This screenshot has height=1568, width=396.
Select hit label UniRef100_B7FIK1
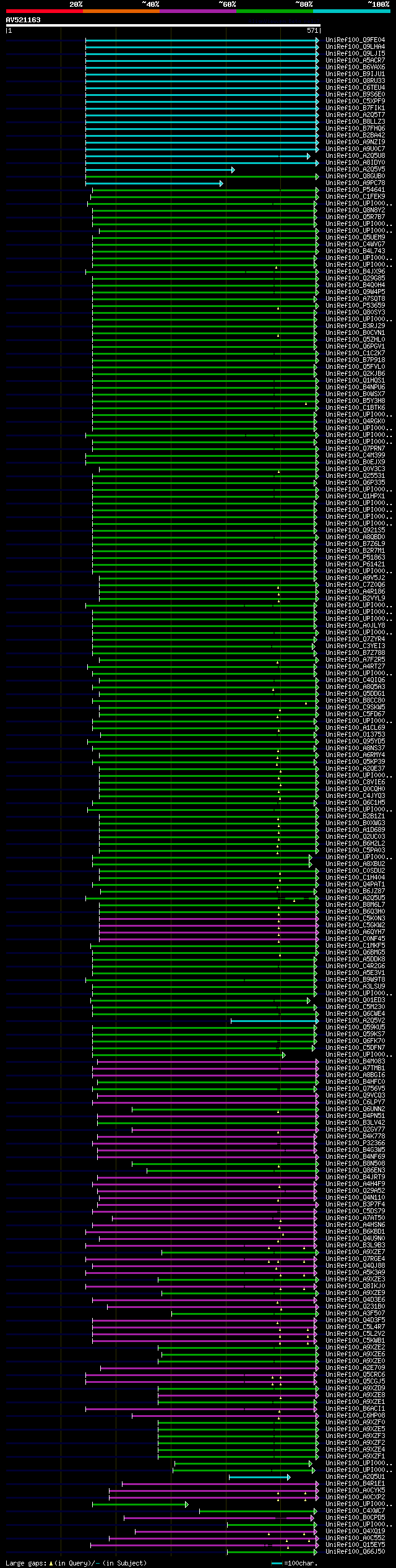click(355, 108)
